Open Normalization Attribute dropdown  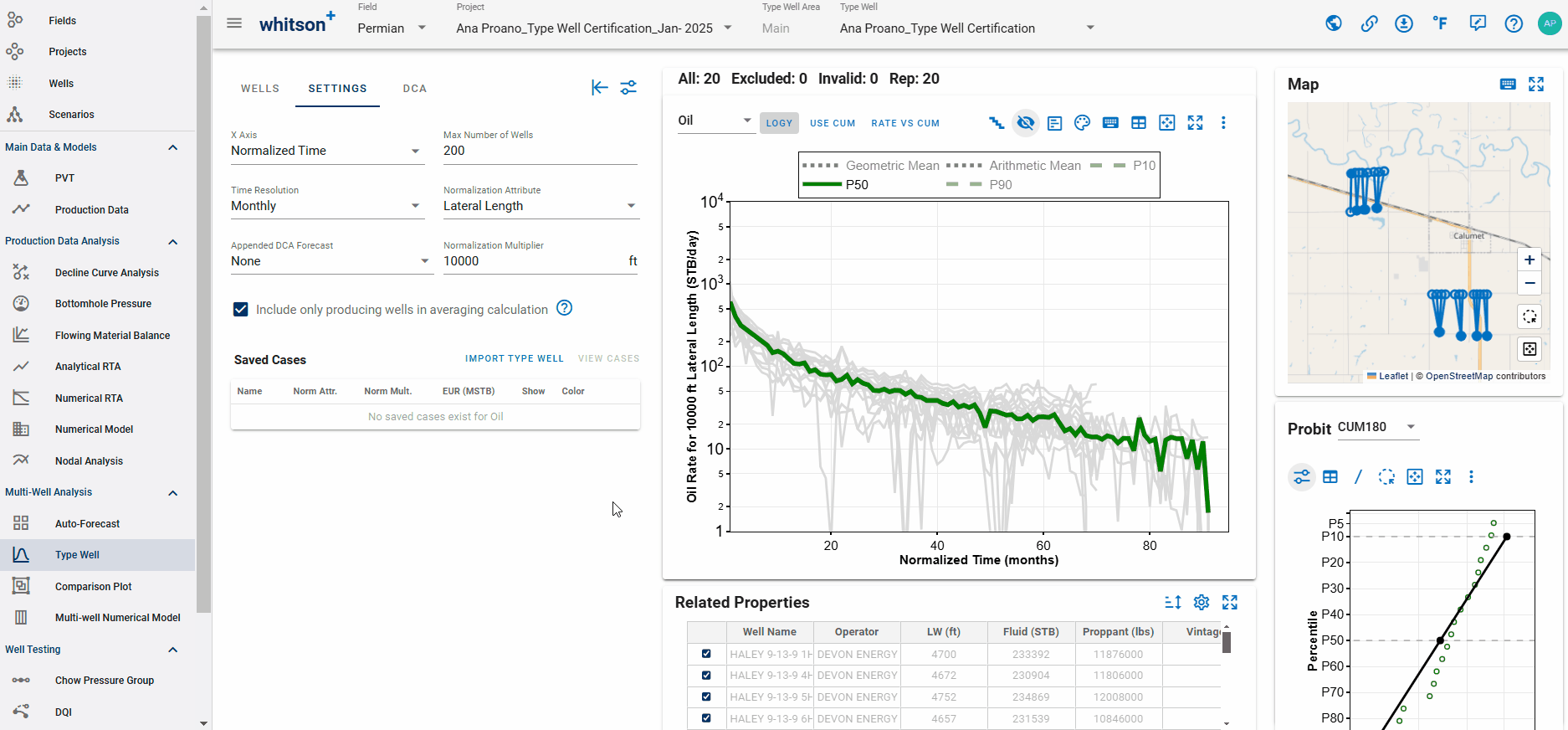coord(541,206)
